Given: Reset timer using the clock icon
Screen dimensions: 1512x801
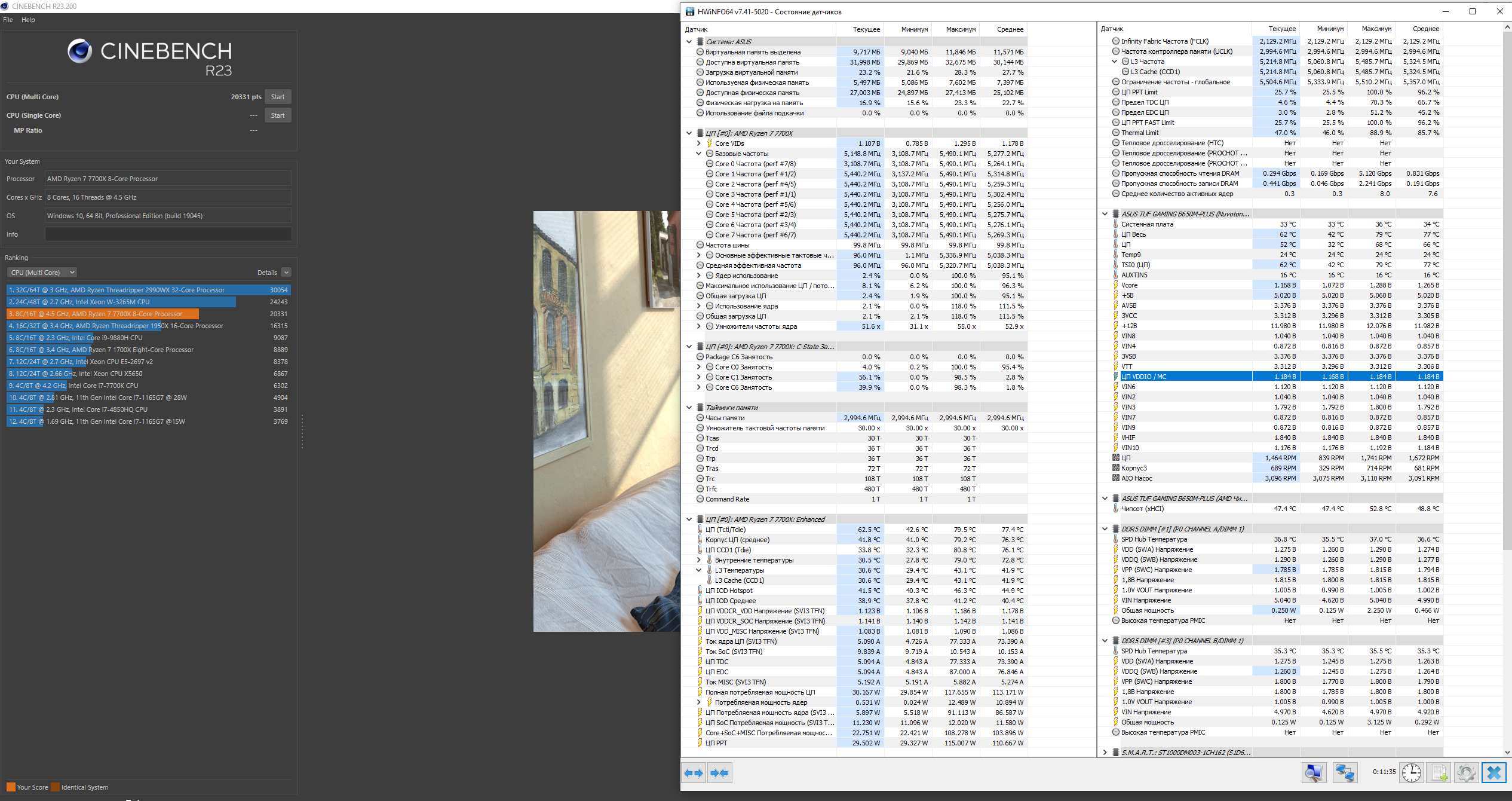Looking at the screenshot, I should [x=1412, y=772].
